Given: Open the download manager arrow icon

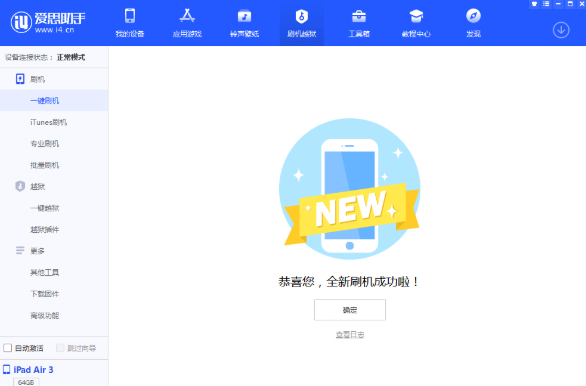Looking at the screenshot, I should [561, 30].
